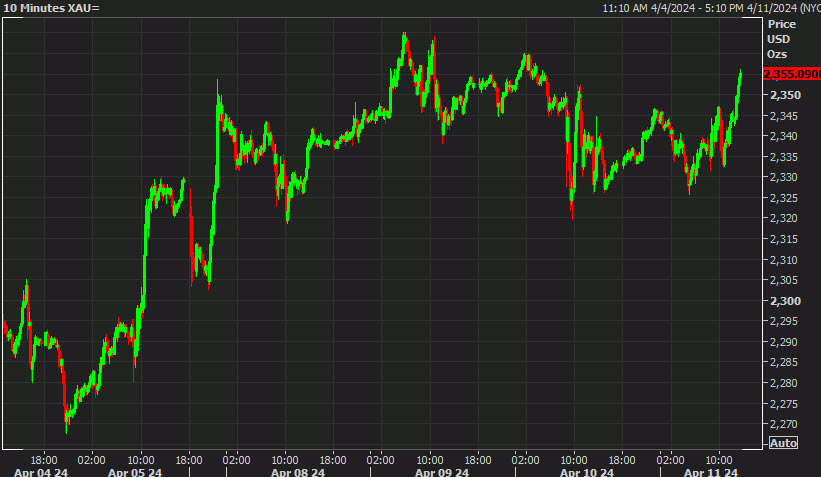Click the 2,310 price axis label
Viewport: 821px width, 477px height.
(784, 260)
